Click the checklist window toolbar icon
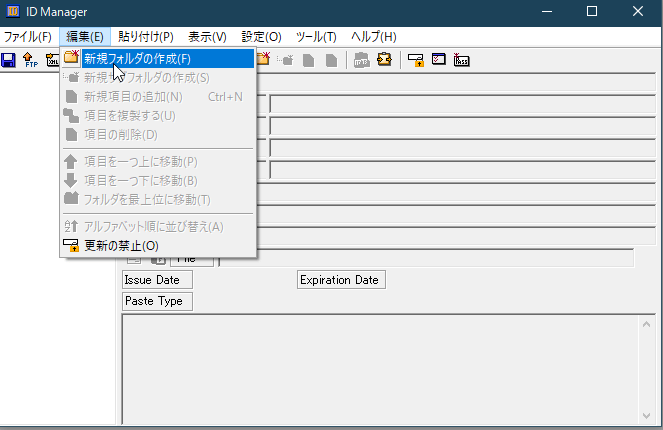Image resolution: width=663 pixels, height=430 pixels. pyautogui.click(x=438, y=59)
